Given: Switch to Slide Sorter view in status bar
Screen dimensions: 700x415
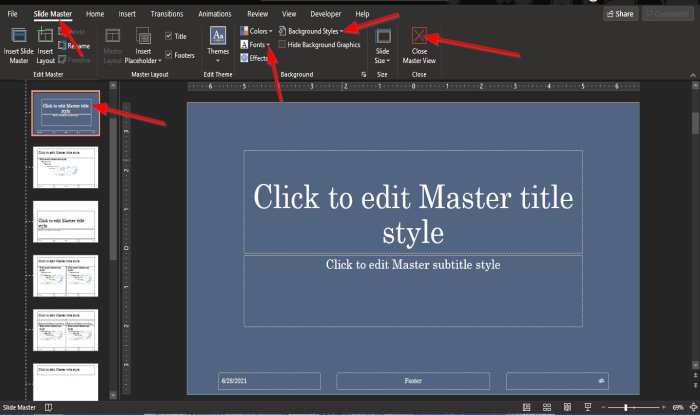Looking at the screenshot, I should pyautogui.click(x=547, y=408).
